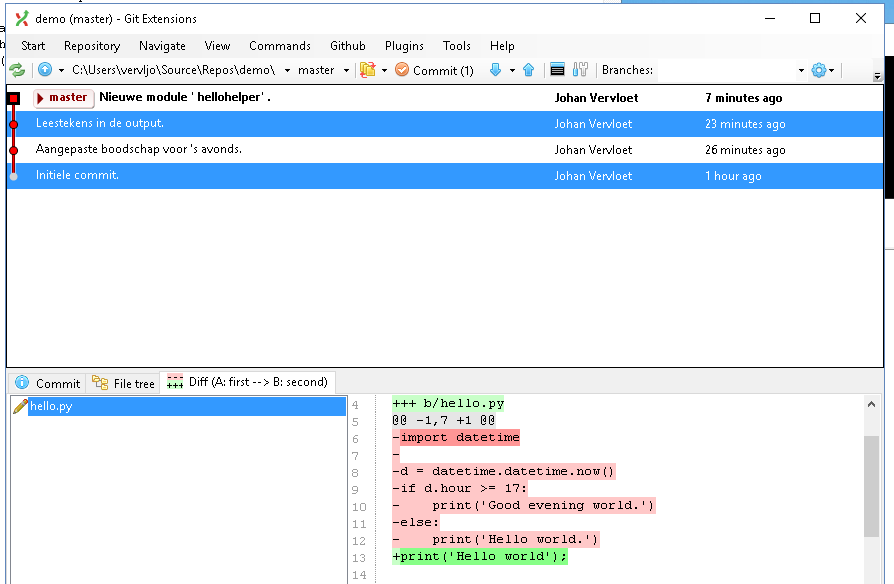
Task: Open the Github menu
Action: click(x=348, y=46)
